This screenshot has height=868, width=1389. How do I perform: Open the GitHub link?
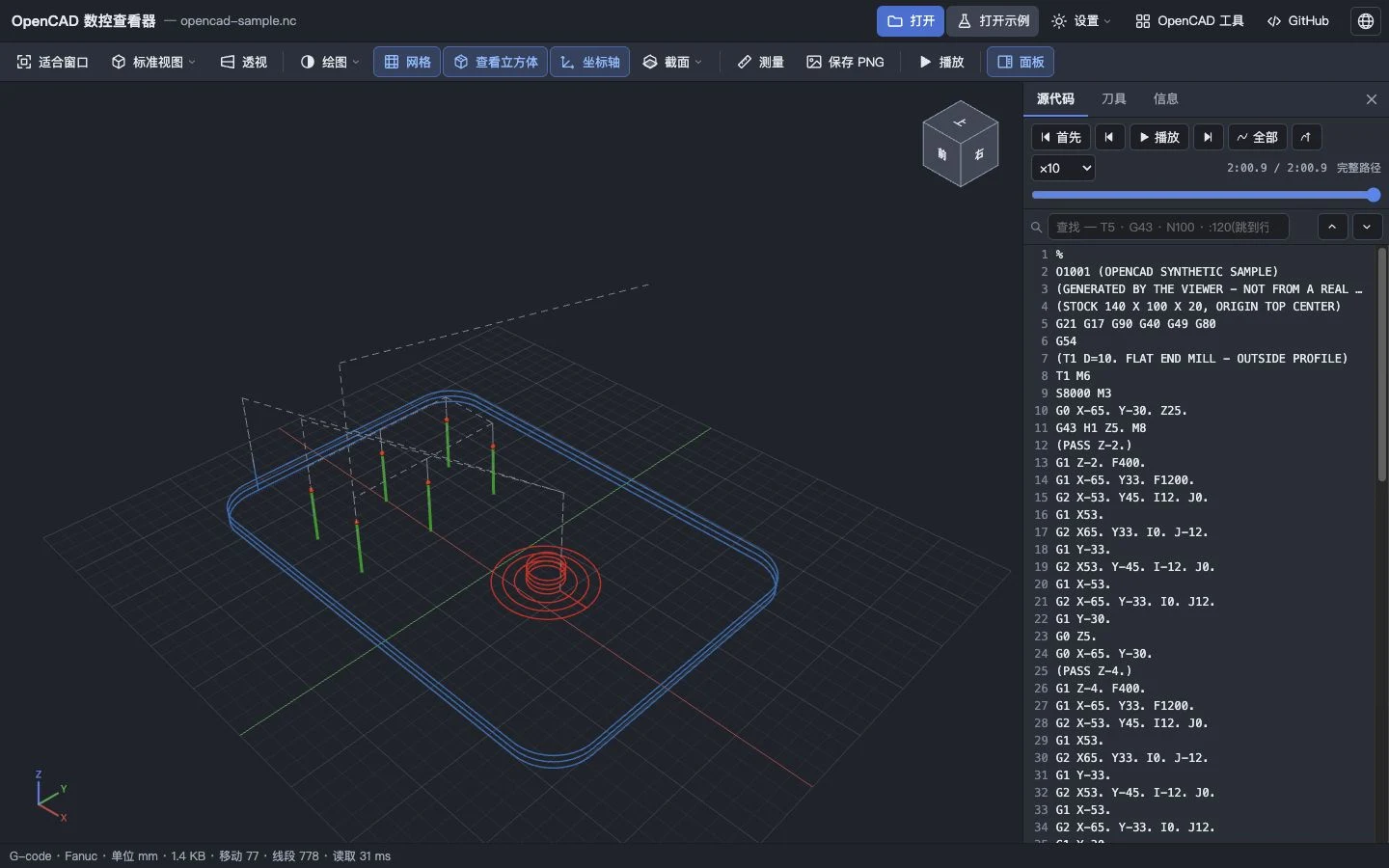(1297, 20)
